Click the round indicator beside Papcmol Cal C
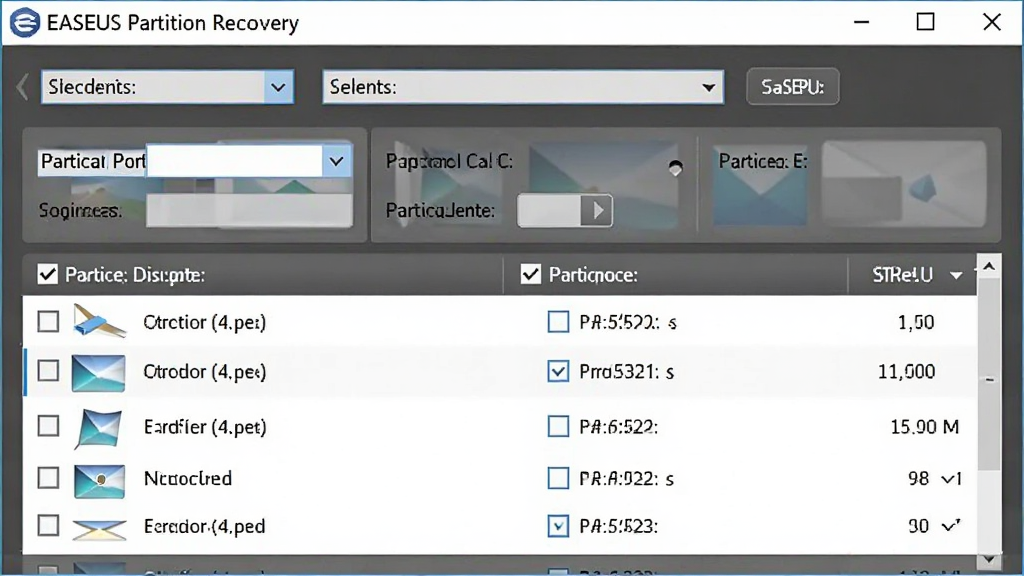The height and width of the screenshot is (576, 1024). click(675, 168)
